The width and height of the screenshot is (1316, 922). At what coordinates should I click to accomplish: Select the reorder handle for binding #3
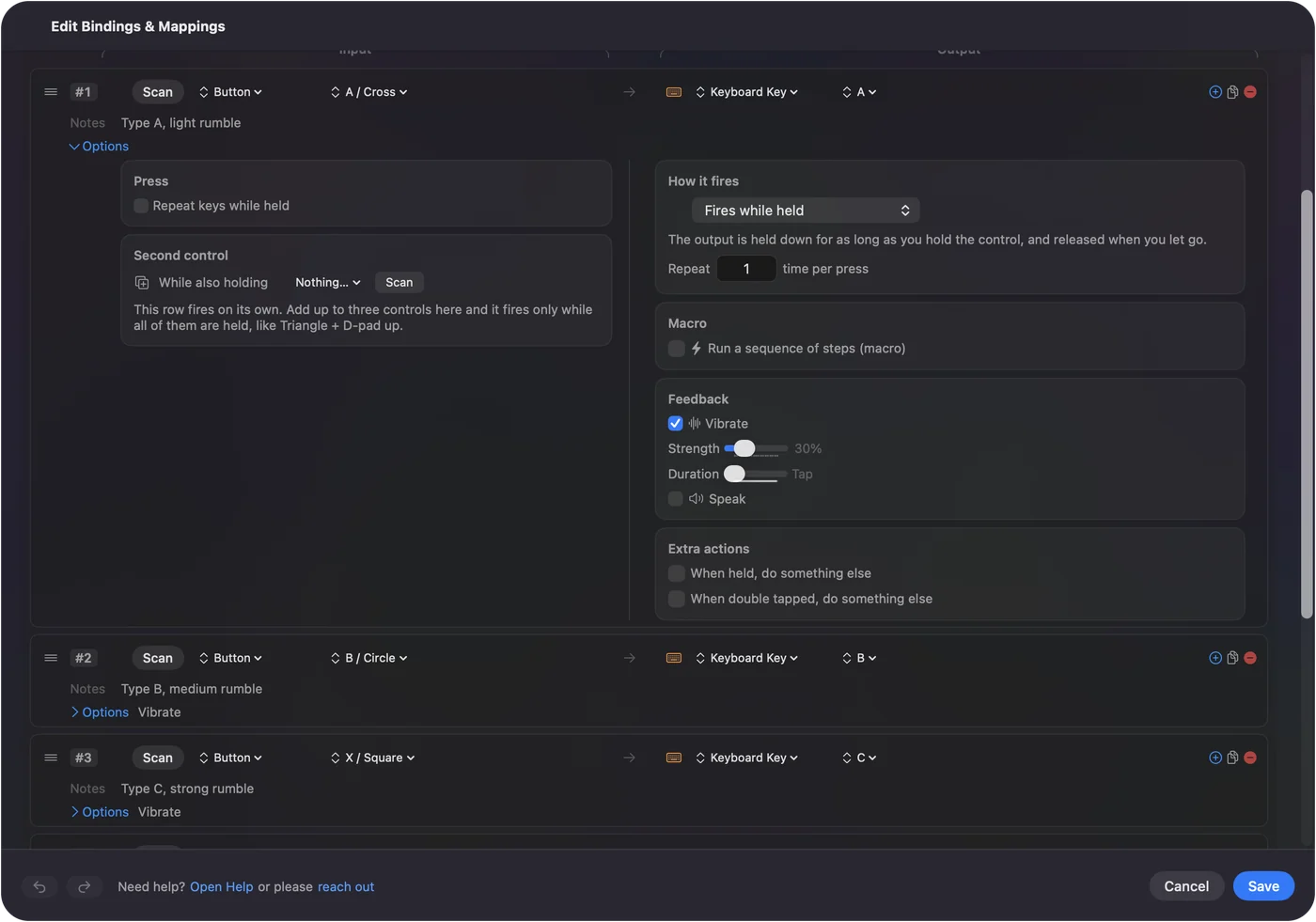[x=51, y=758]
